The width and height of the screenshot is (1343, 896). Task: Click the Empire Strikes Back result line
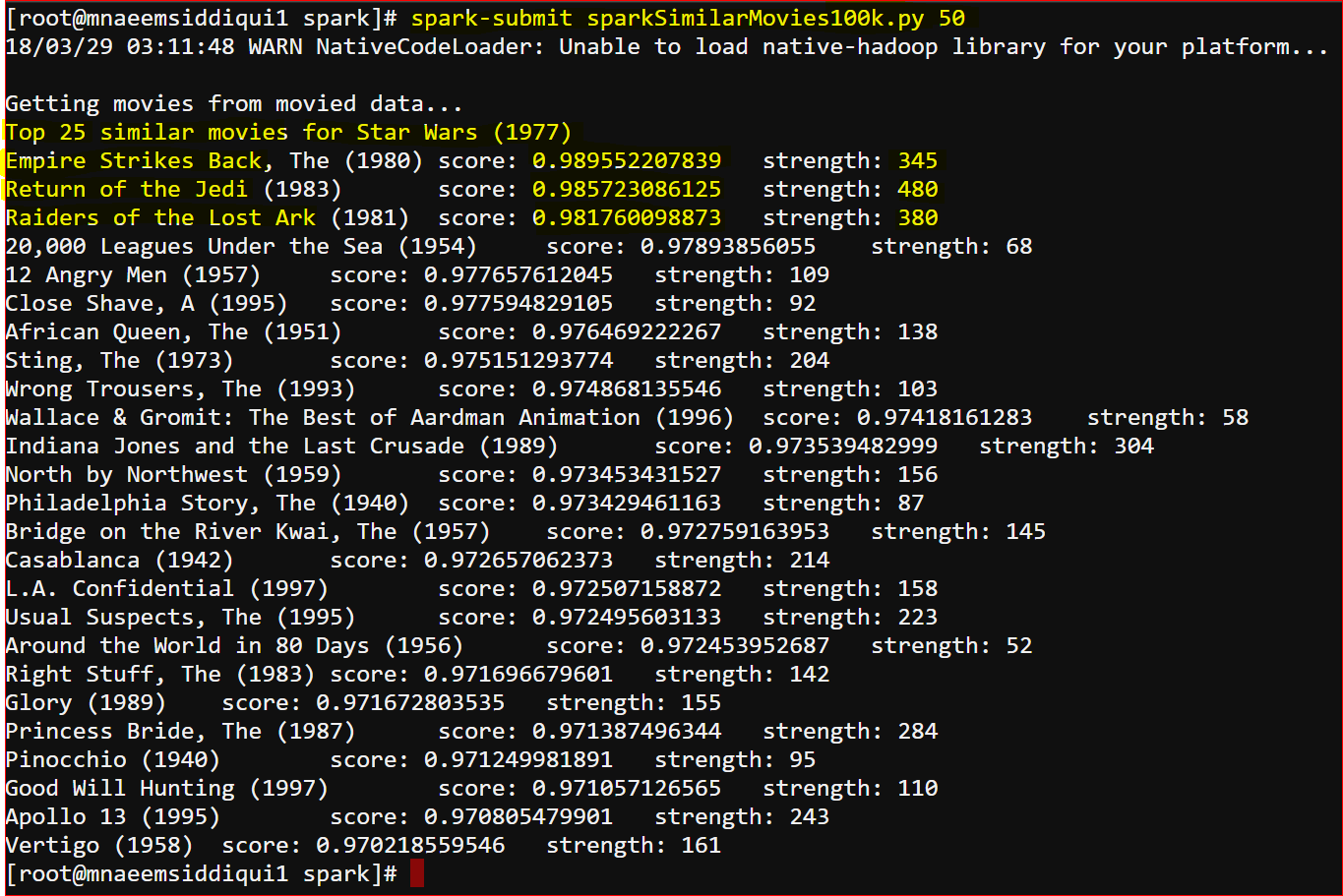click(471, 160)
